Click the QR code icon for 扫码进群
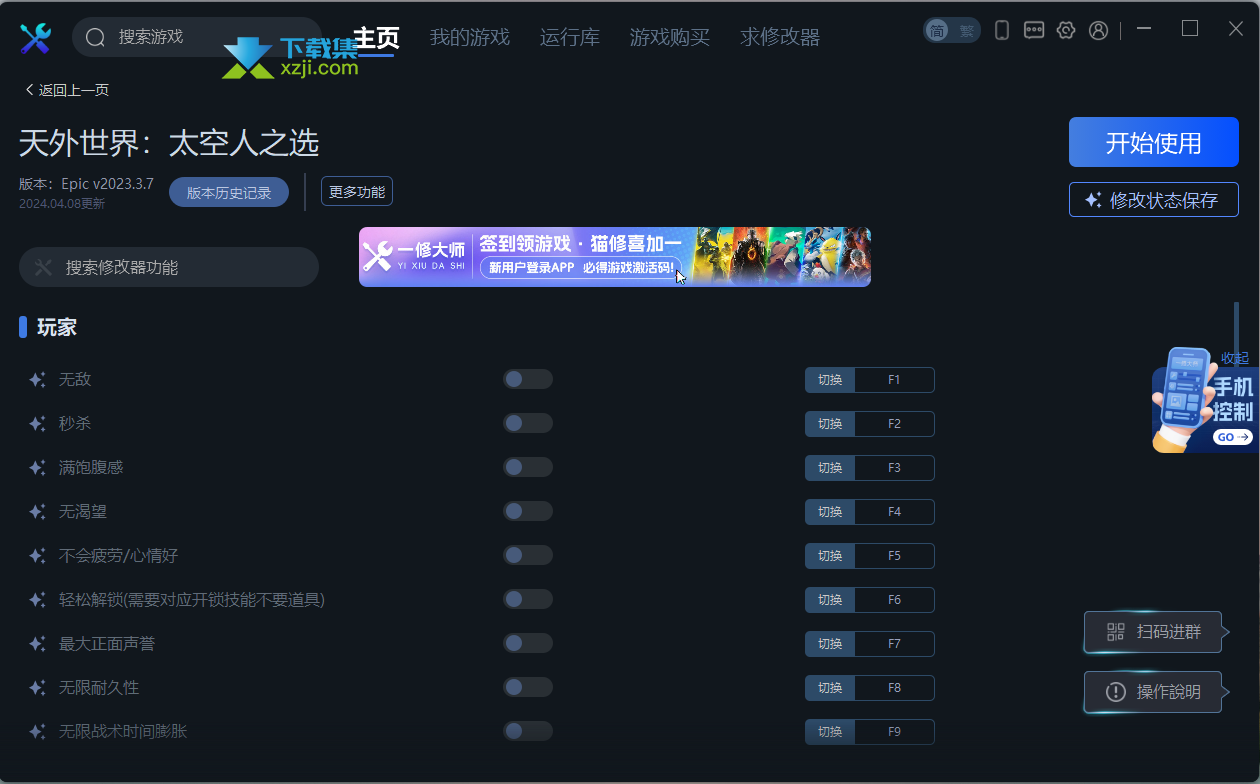The width and height of the screenshot is (1260, 784). pos(1115,632)
